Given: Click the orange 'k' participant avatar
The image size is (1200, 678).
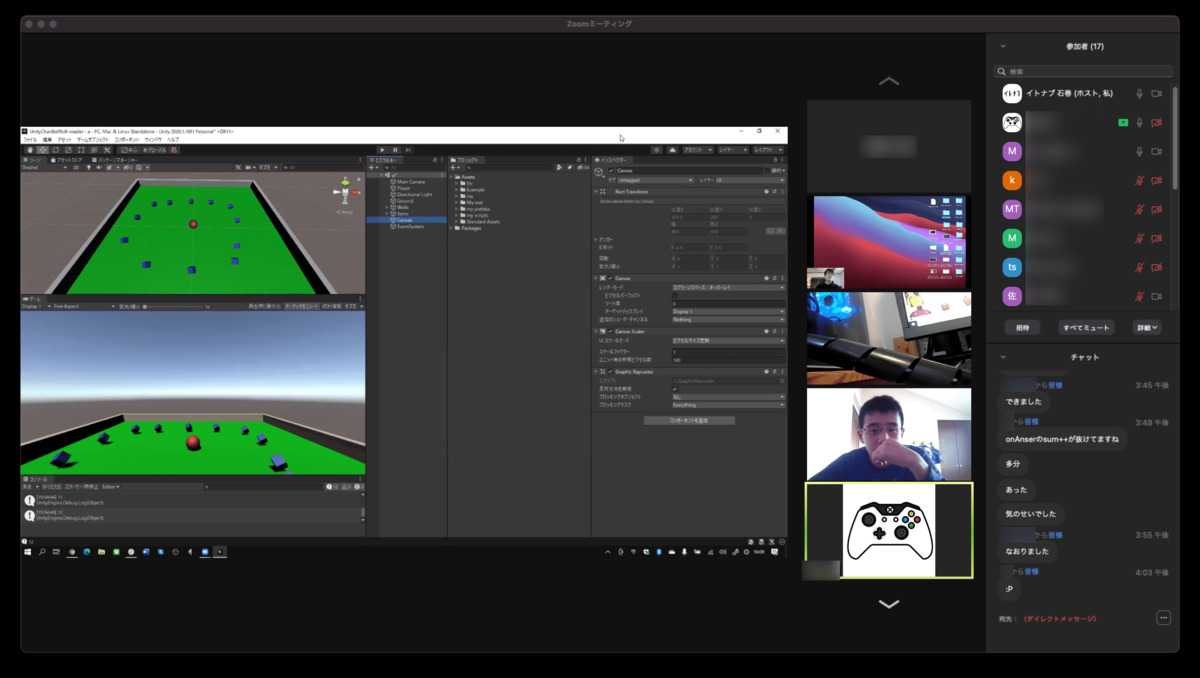Looking at the screenshot, I should coord(1012,181).
